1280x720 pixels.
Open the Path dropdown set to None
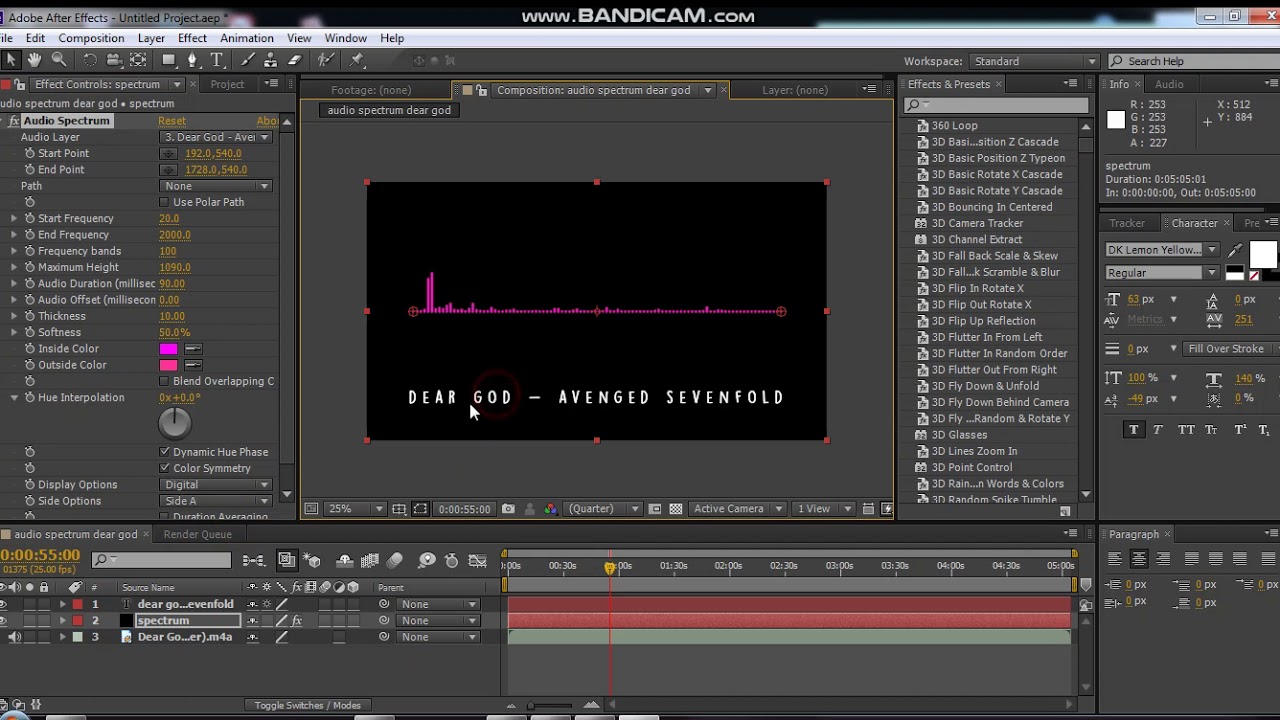[x=216, y=186]
